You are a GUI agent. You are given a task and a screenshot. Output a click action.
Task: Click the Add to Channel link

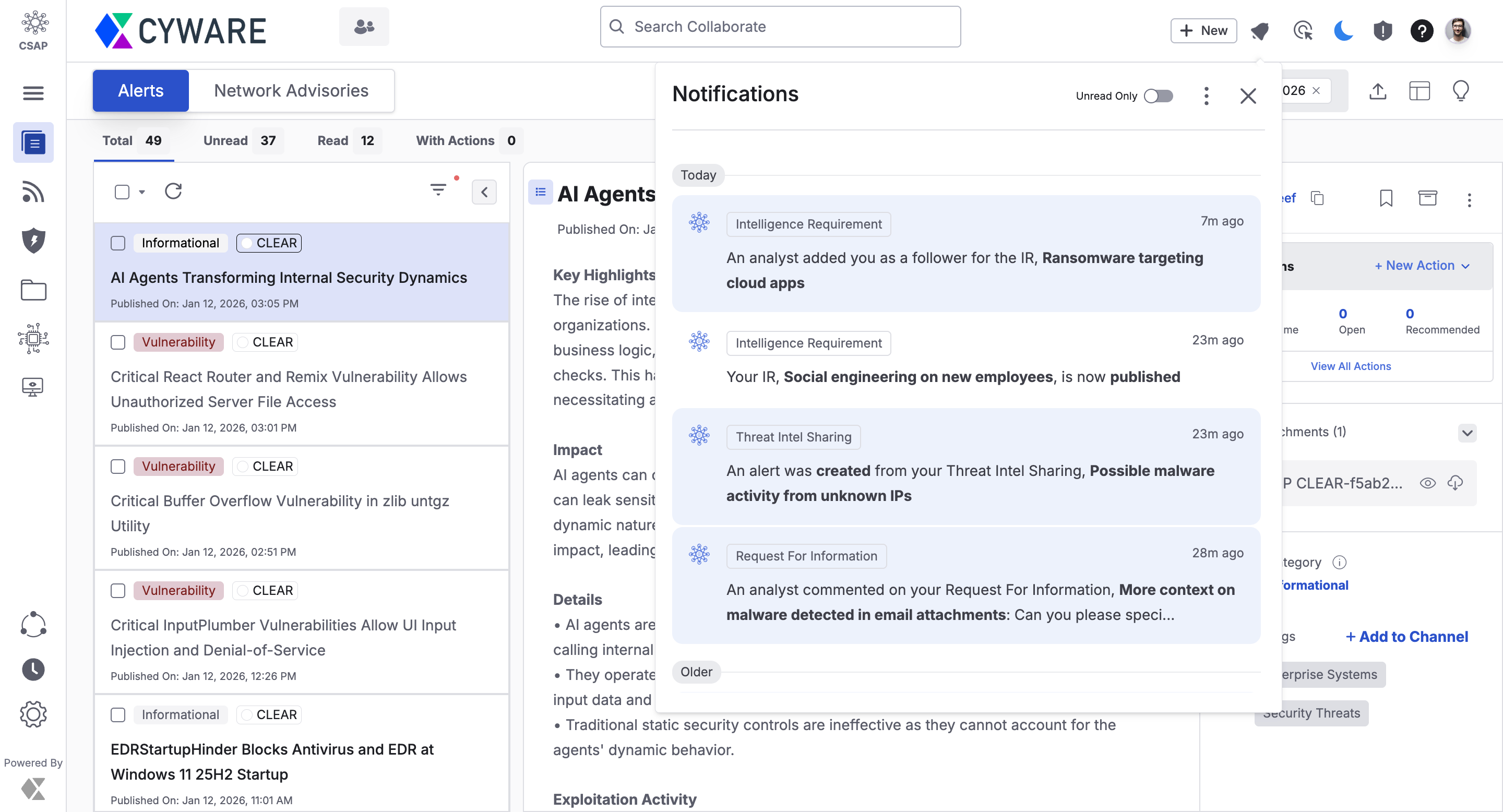point(1407,637)
